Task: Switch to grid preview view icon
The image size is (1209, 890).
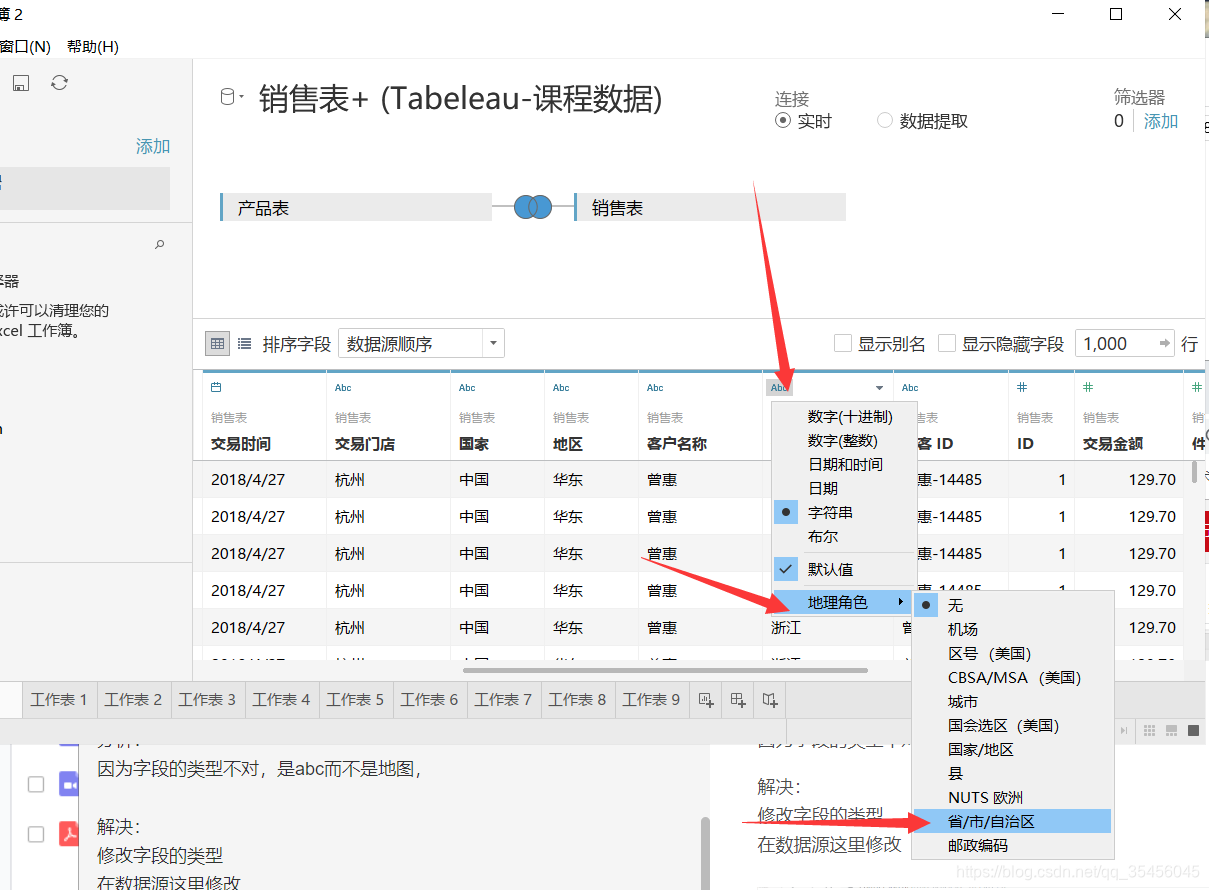Action: [x=217, y=344]
